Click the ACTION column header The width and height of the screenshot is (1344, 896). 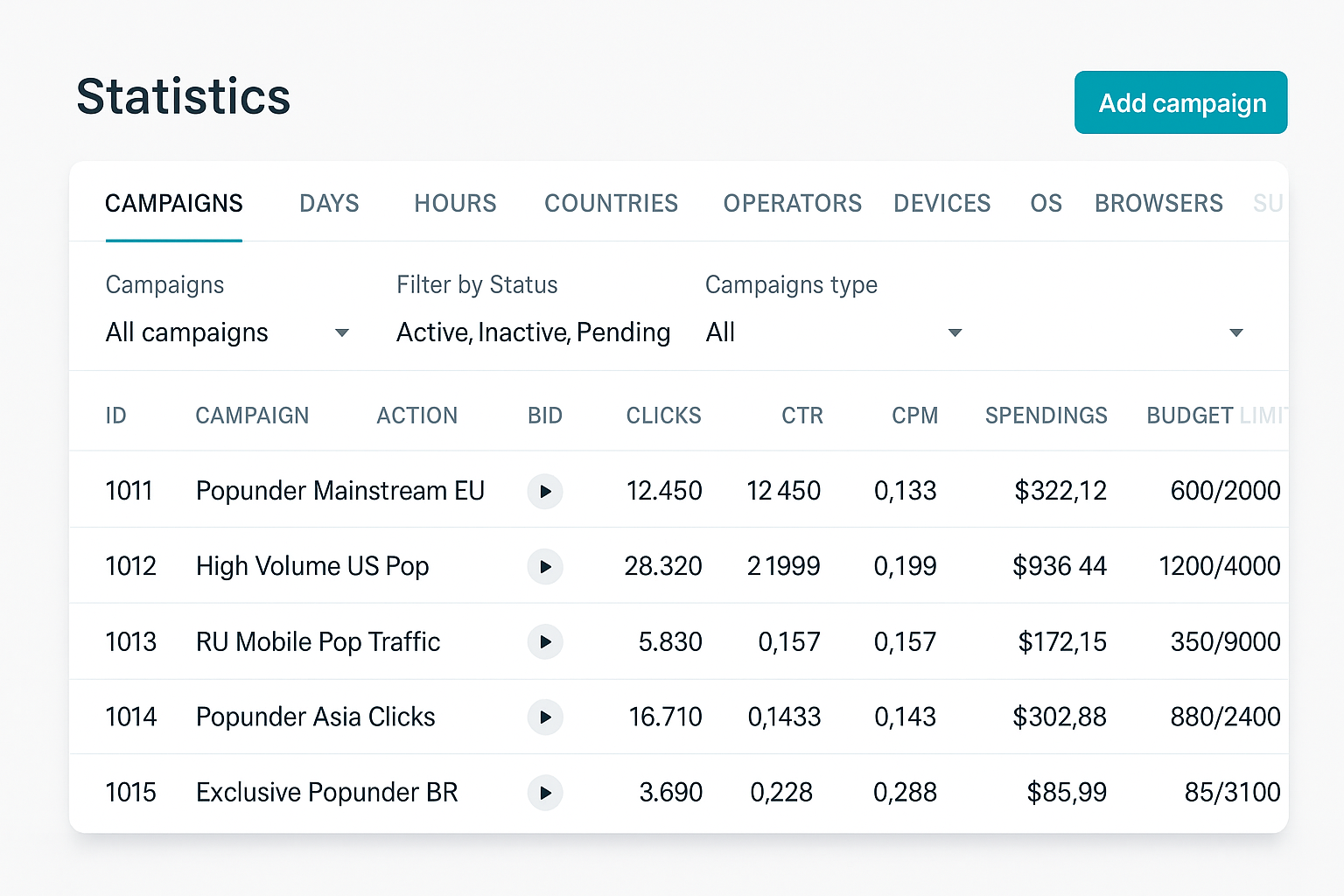pyautogui.click(x=416, y=416)
